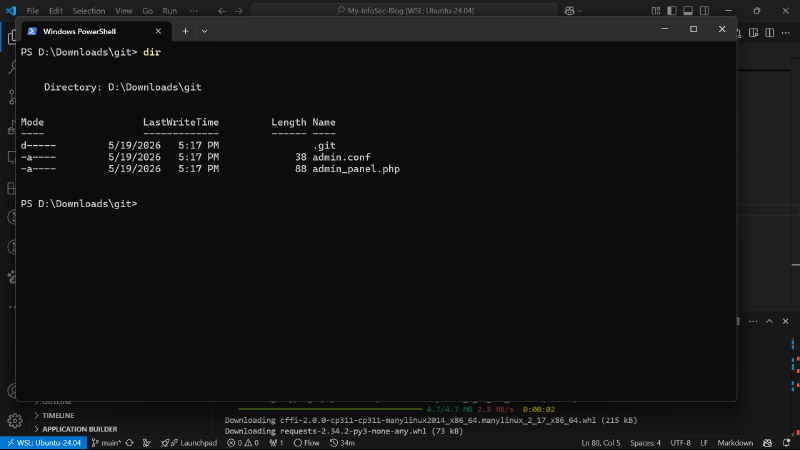
Task: Click the dir command text
Action: [152, 52]
